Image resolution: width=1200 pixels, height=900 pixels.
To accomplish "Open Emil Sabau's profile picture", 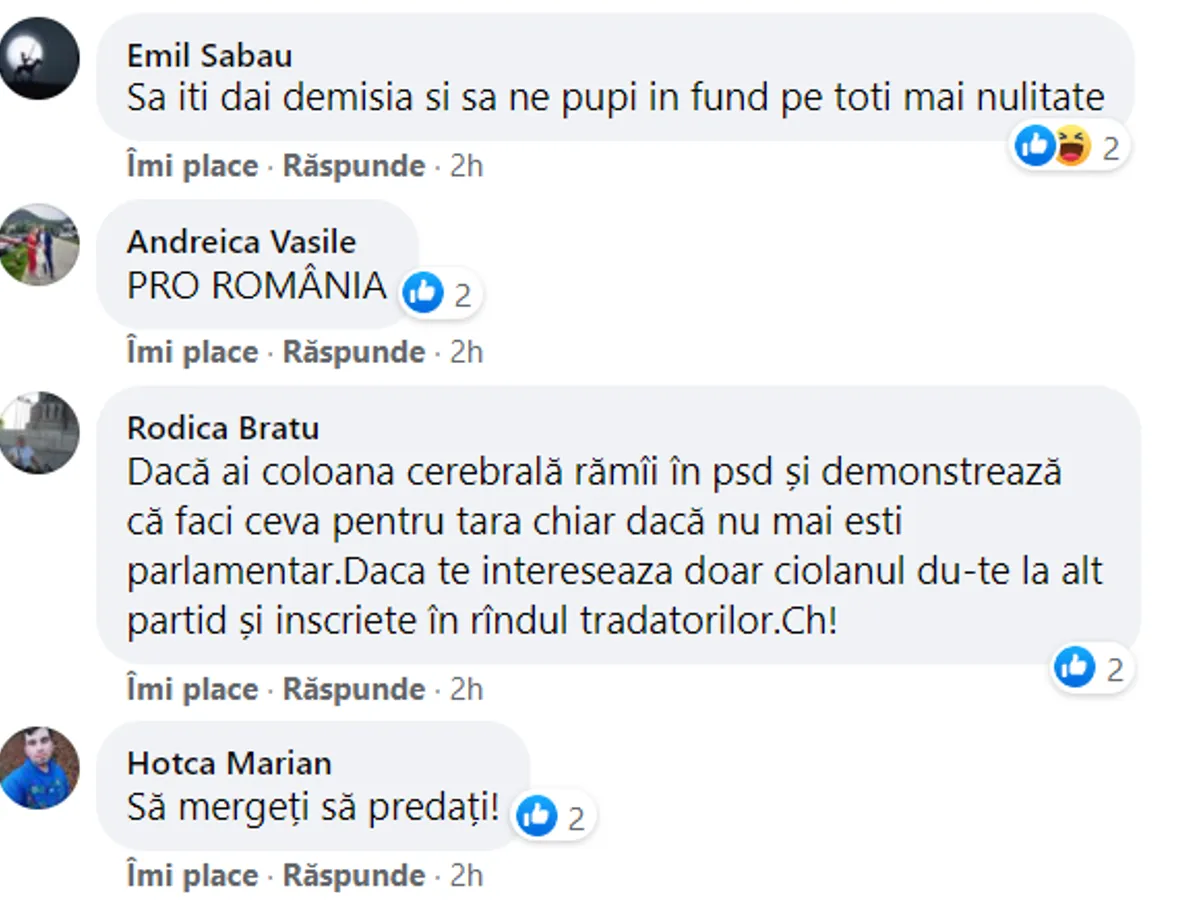I will (39, 58).
